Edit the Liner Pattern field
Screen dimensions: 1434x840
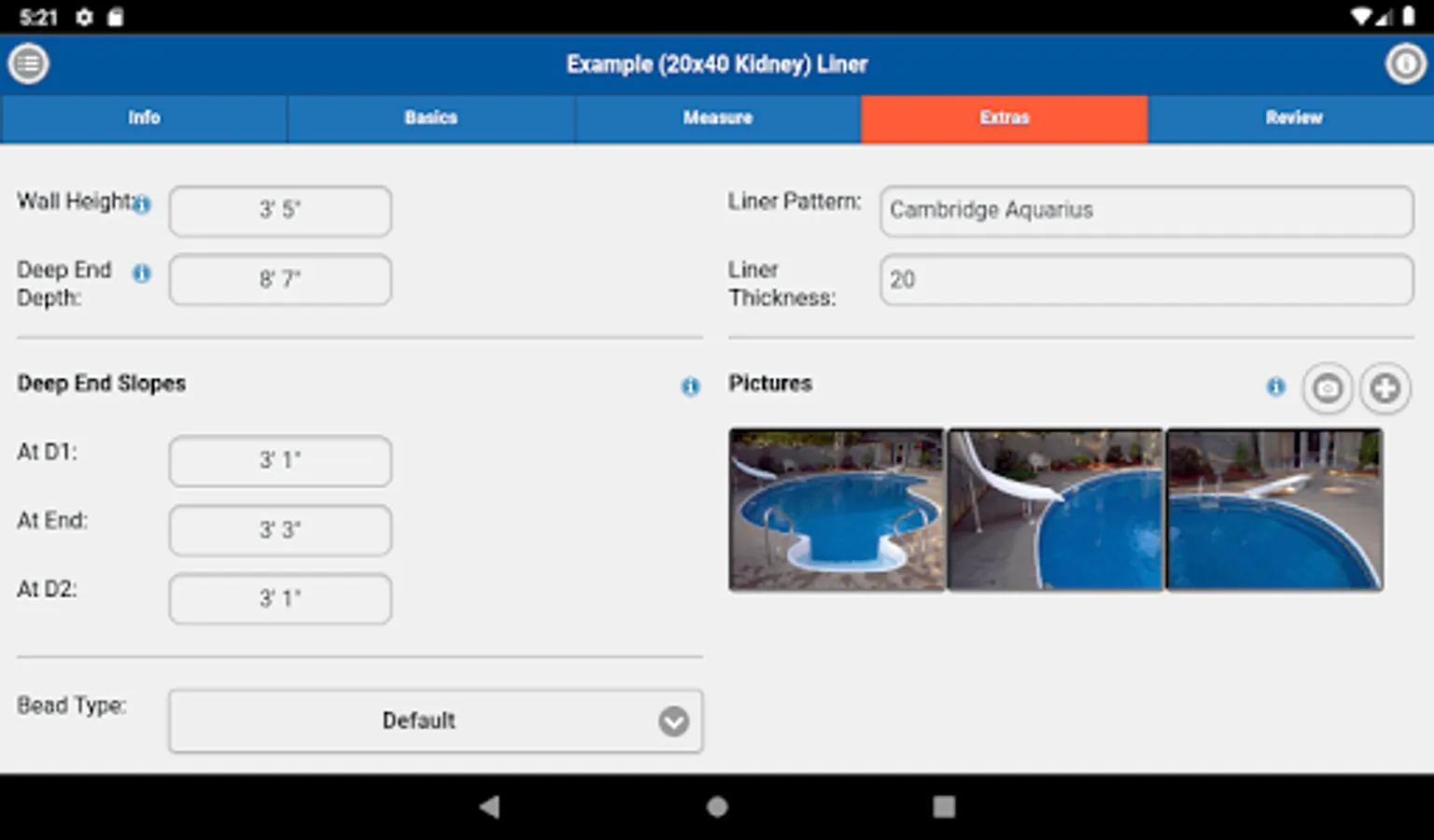coord(1146,211)
